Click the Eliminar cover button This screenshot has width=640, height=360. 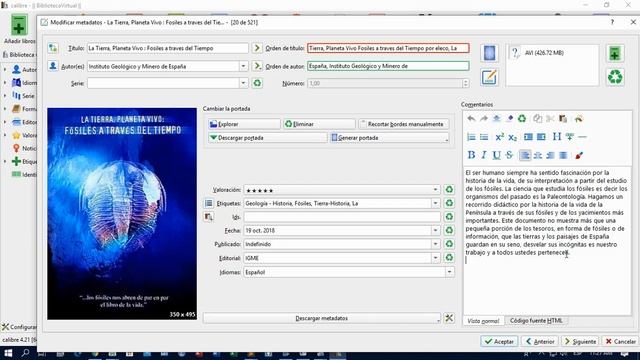click(x=319, y=124)
